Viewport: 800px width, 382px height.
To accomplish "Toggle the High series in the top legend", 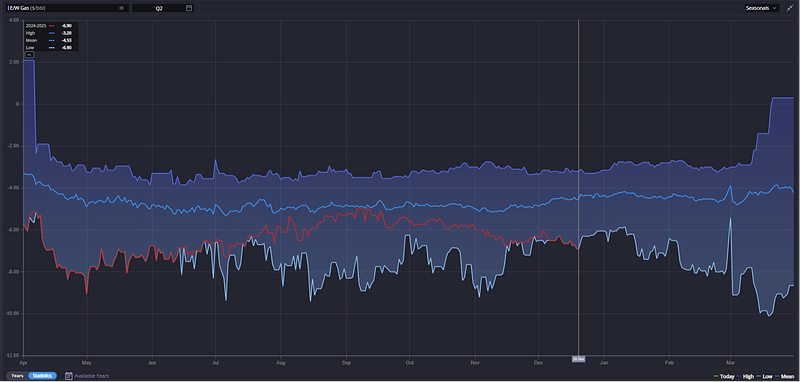I will (30, 33).
